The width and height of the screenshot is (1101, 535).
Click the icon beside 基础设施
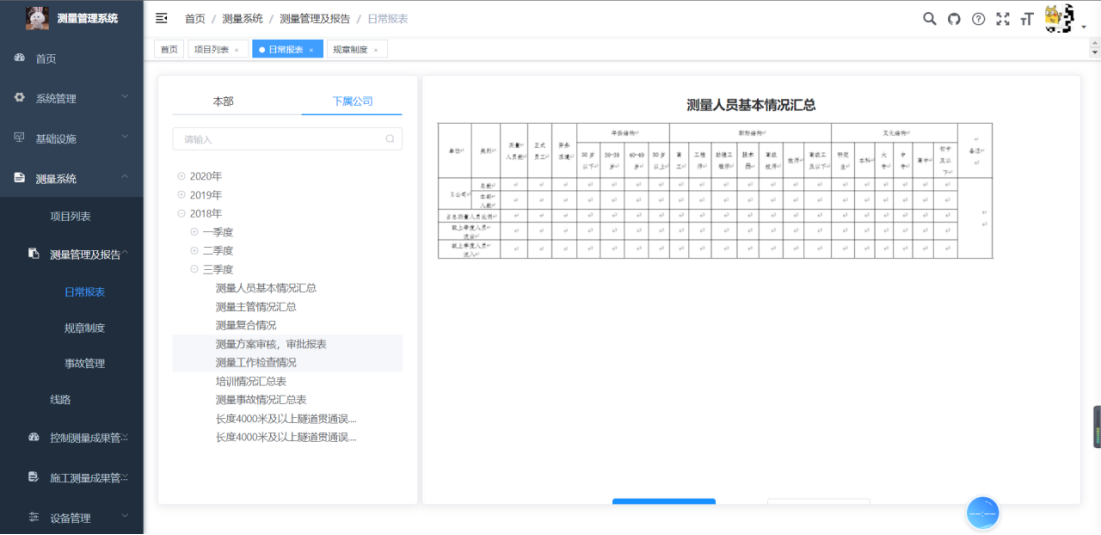tap(19, 138)
